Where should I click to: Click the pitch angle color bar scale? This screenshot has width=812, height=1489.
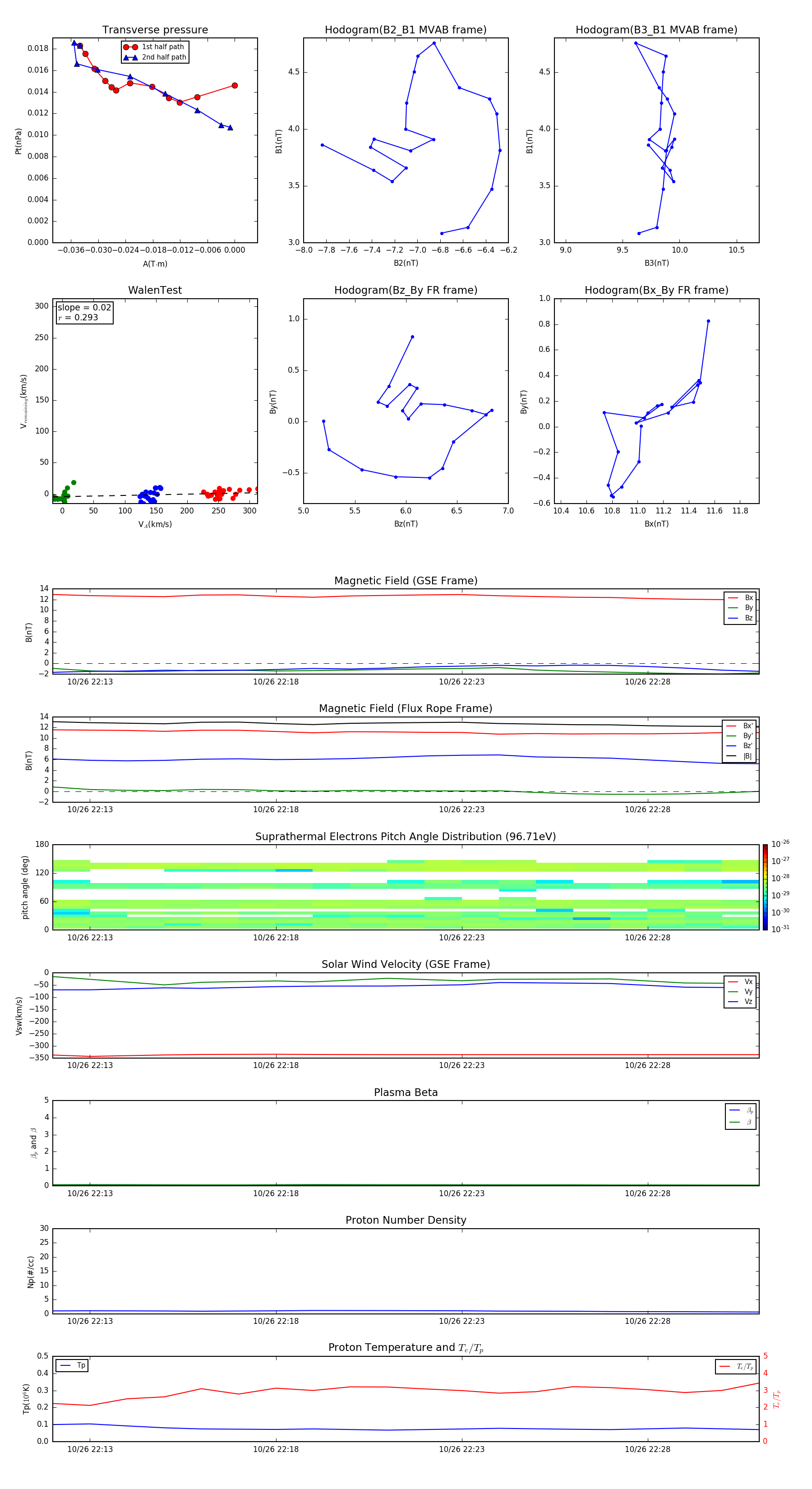click(765, 887)
